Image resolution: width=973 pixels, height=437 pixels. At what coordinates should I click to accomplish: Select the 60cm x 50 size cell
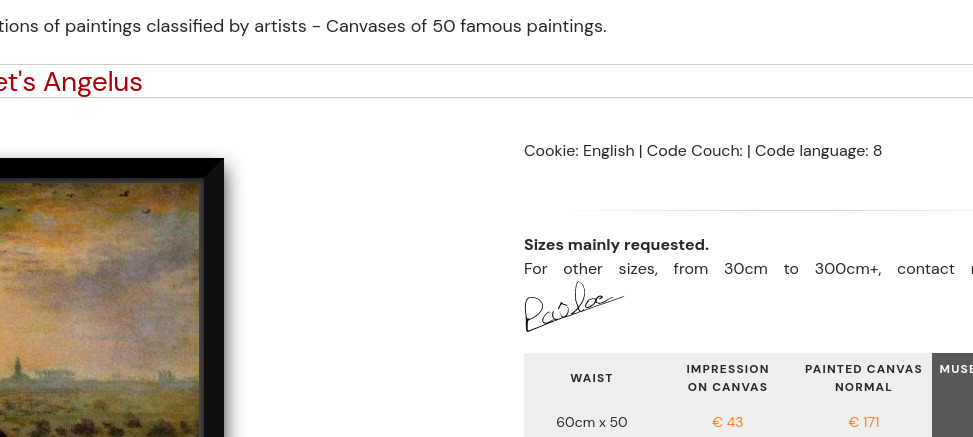591,423
